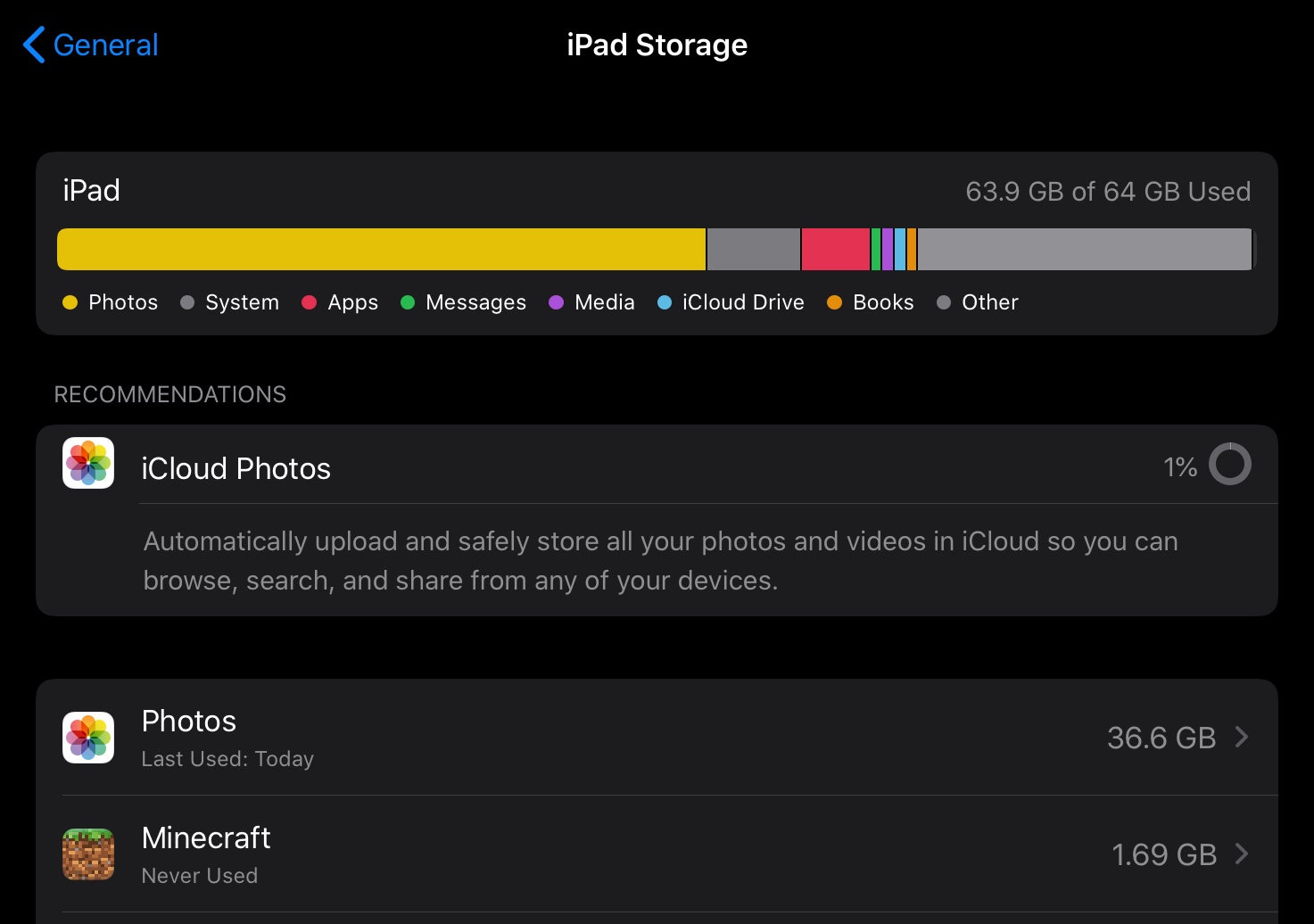Open the Photos 36.6 GB row
The height and width of the screenshot is (924, 1314).
pyautogui.click(x=624, y=738)
